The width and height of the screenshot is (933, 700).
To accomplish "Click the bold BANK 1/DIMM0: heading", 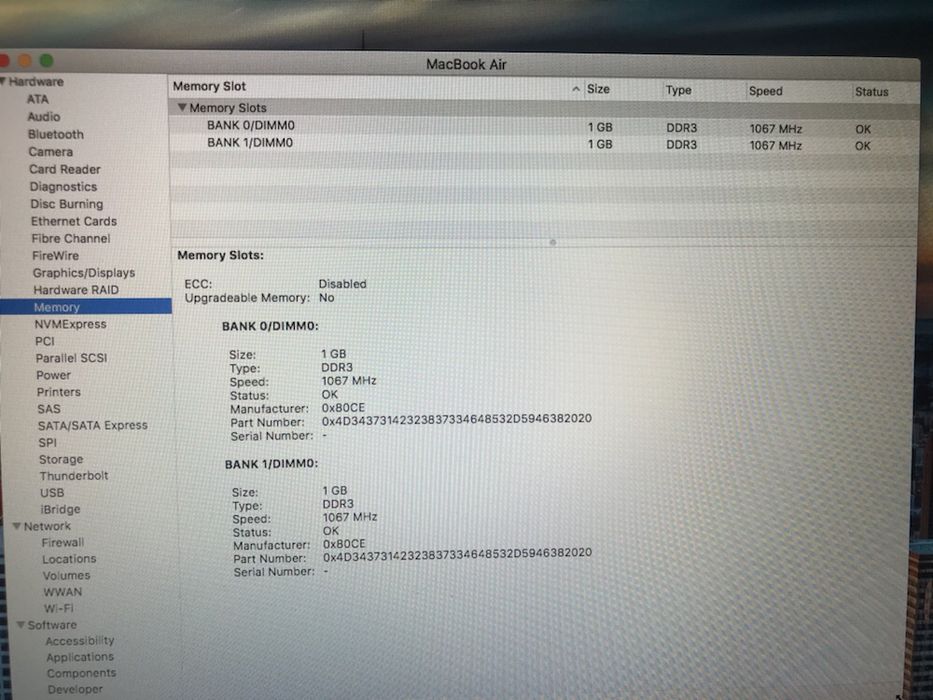I will (x=271, y=464).
